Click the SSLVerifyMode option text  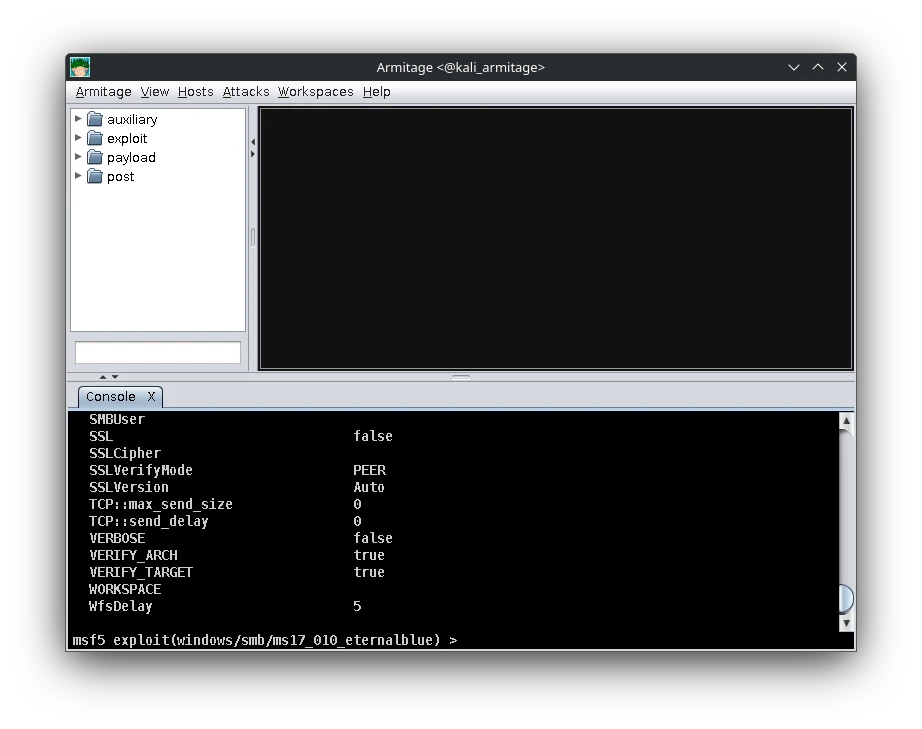(x=141, y=470)
